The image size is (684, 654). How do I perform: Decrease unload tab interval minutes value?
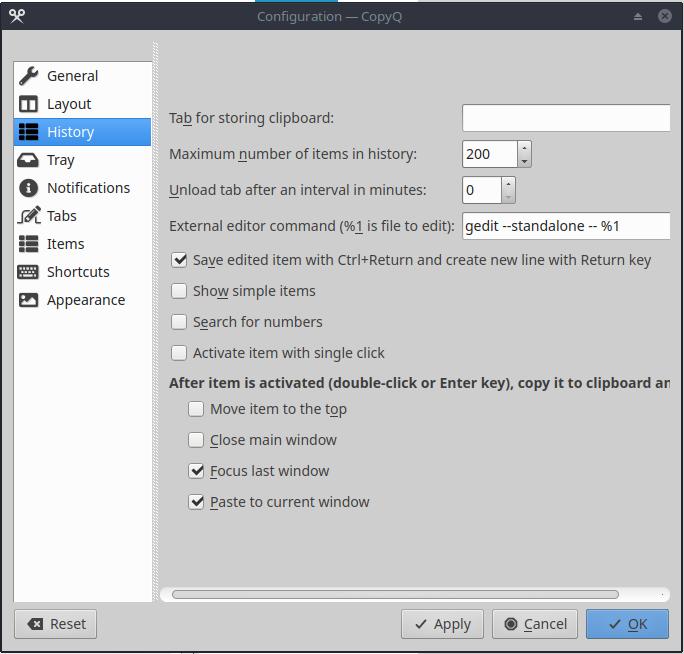pyautogui.click(x=508, y=196)
